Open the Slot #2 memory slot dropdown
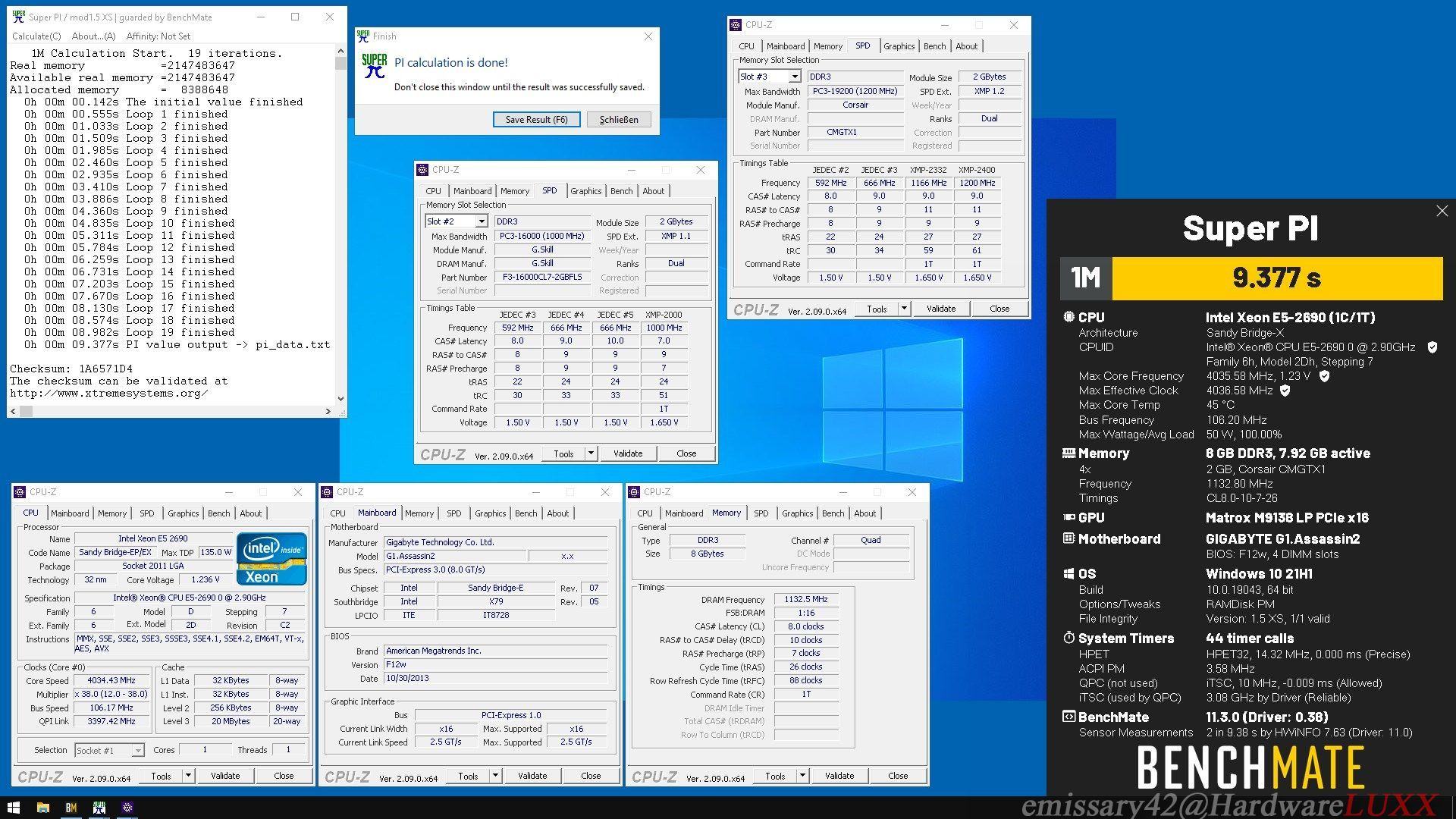This screenshot has height=819, width=1456. (481, 221)
